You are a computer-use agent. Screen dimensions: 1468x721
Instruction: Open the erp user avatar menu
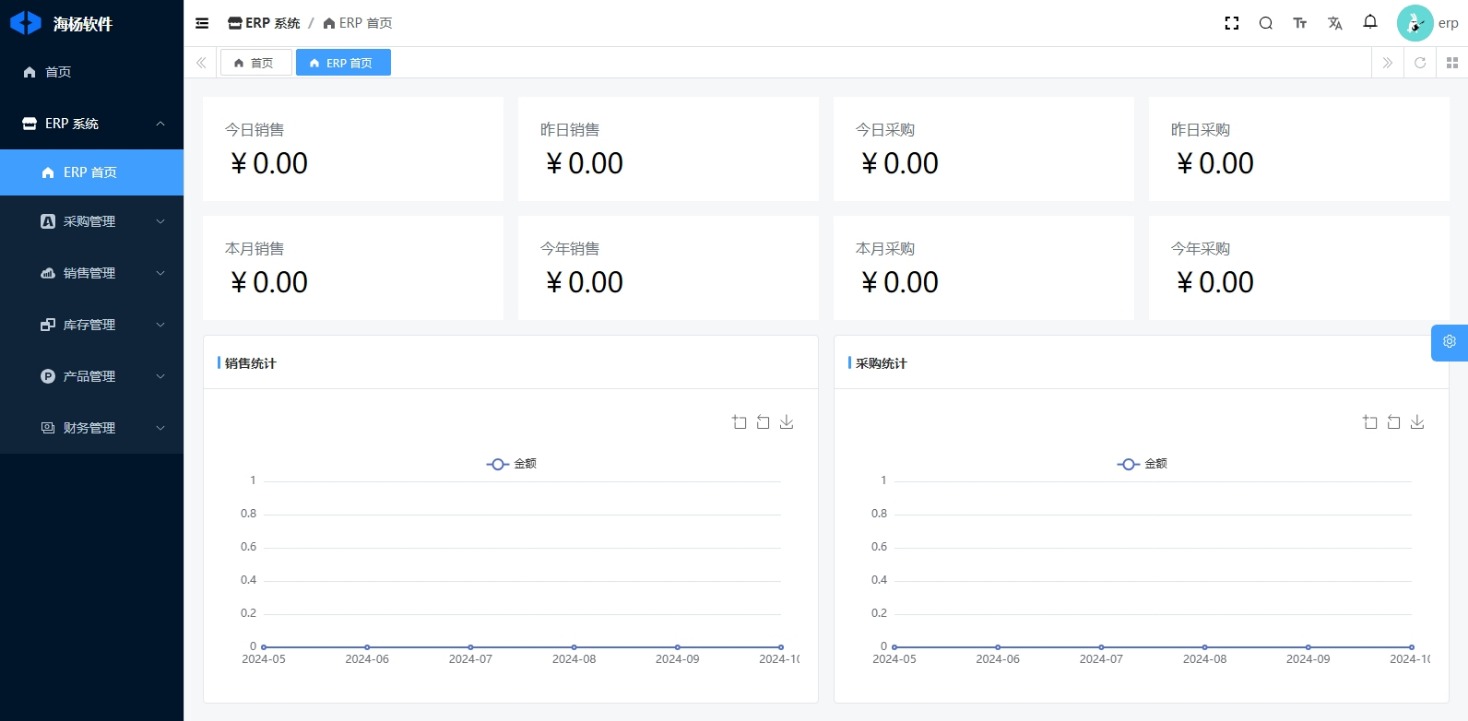click(1415, 23)
